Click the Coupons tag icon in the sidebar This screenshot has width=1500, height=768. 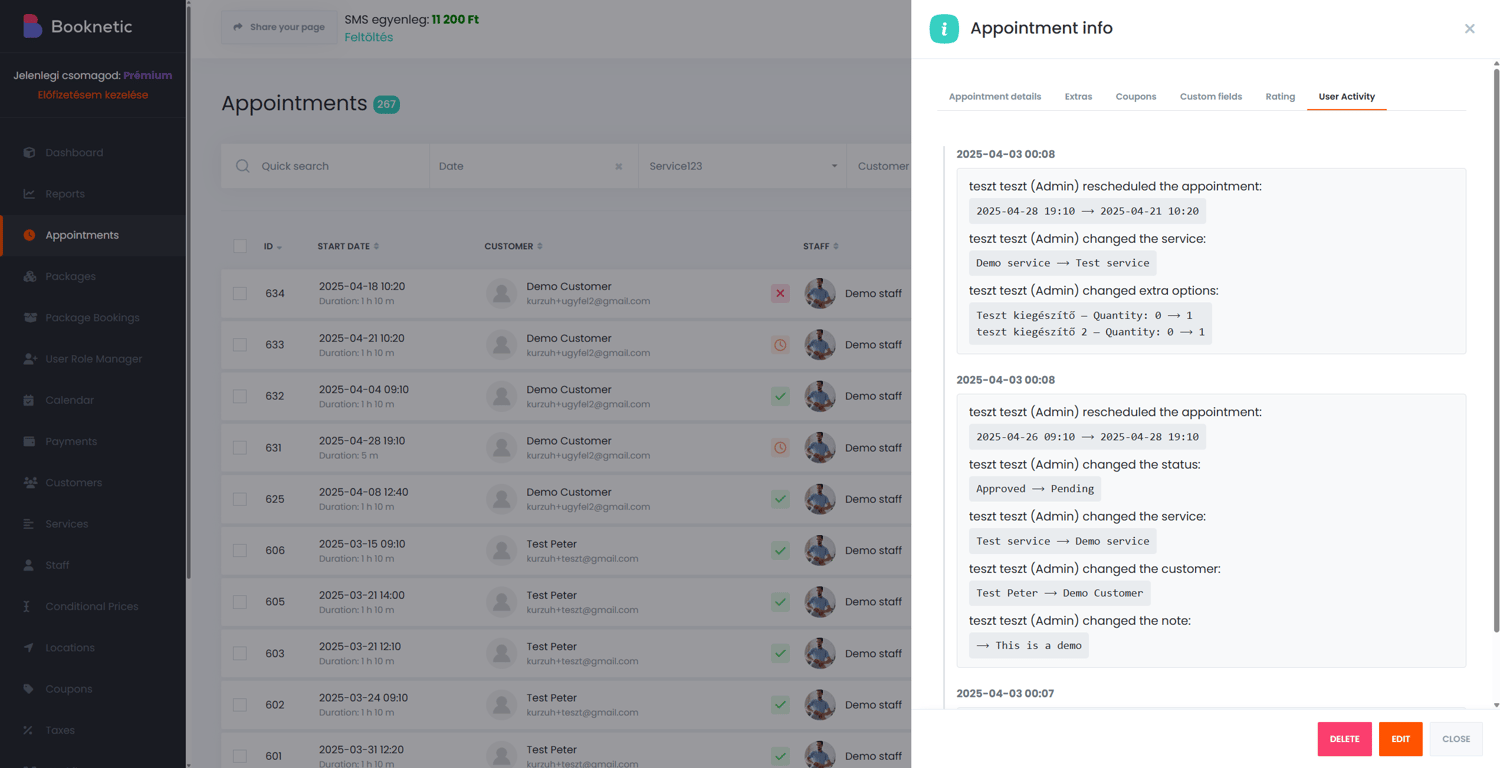tap(29, 689)
